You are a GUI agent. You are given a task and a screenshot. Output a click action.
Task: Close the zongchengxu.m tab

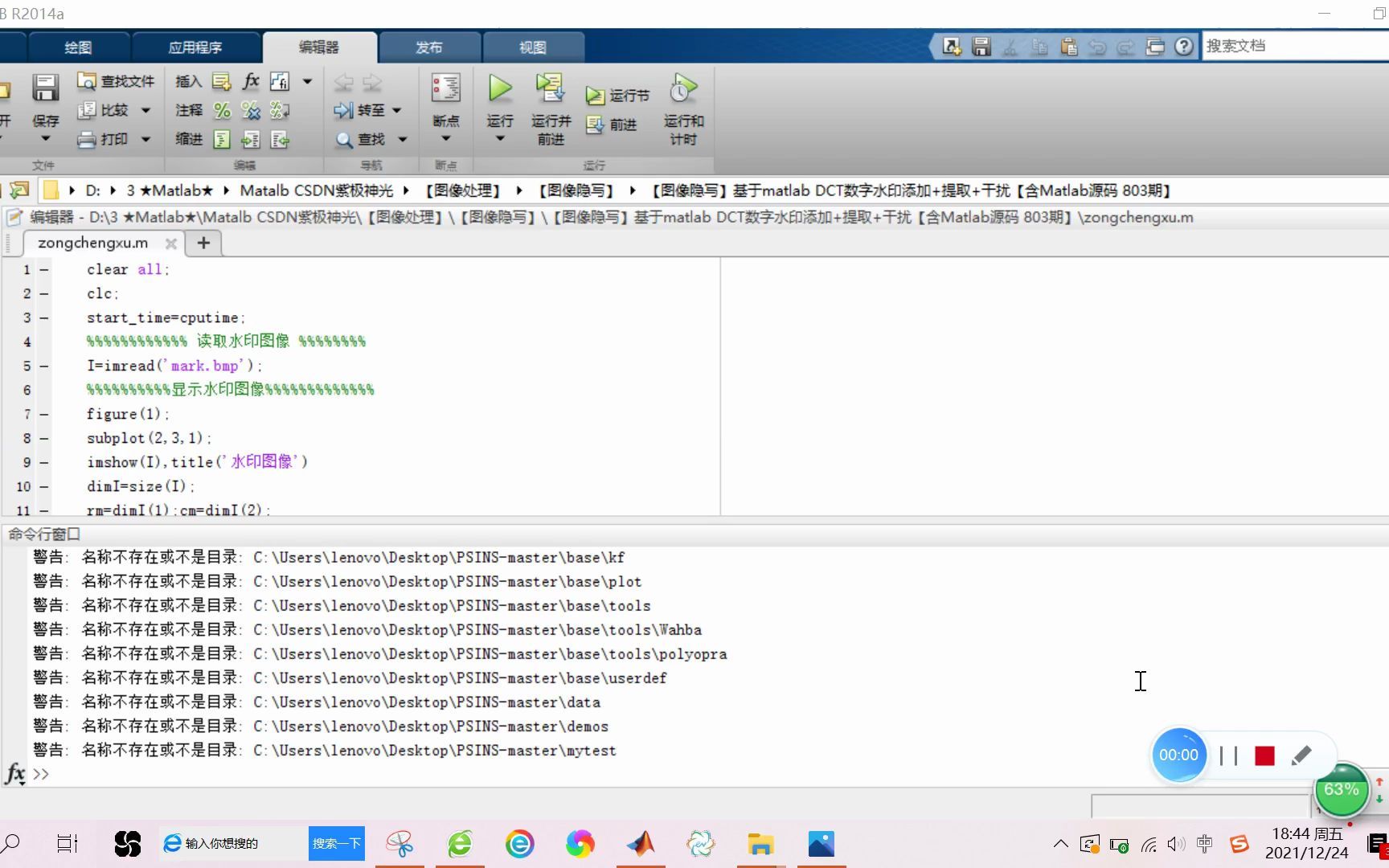(170, 244)
